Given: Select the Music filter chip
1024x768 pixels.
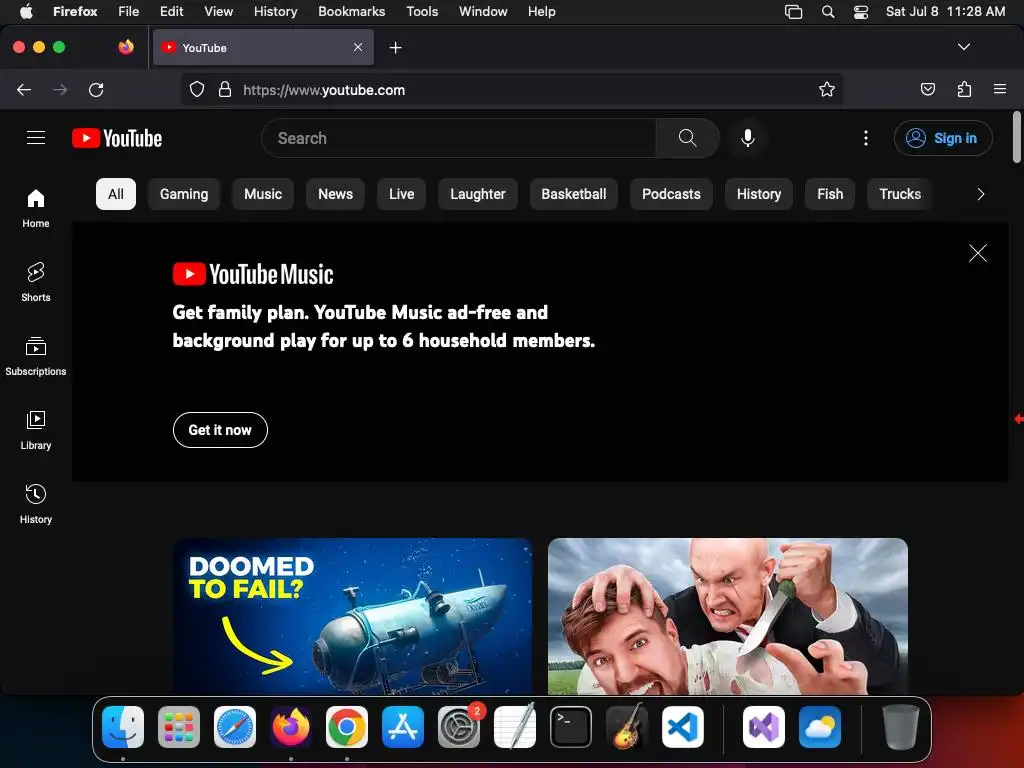Looking at the screenshot, I should click(x=263, y=194).
